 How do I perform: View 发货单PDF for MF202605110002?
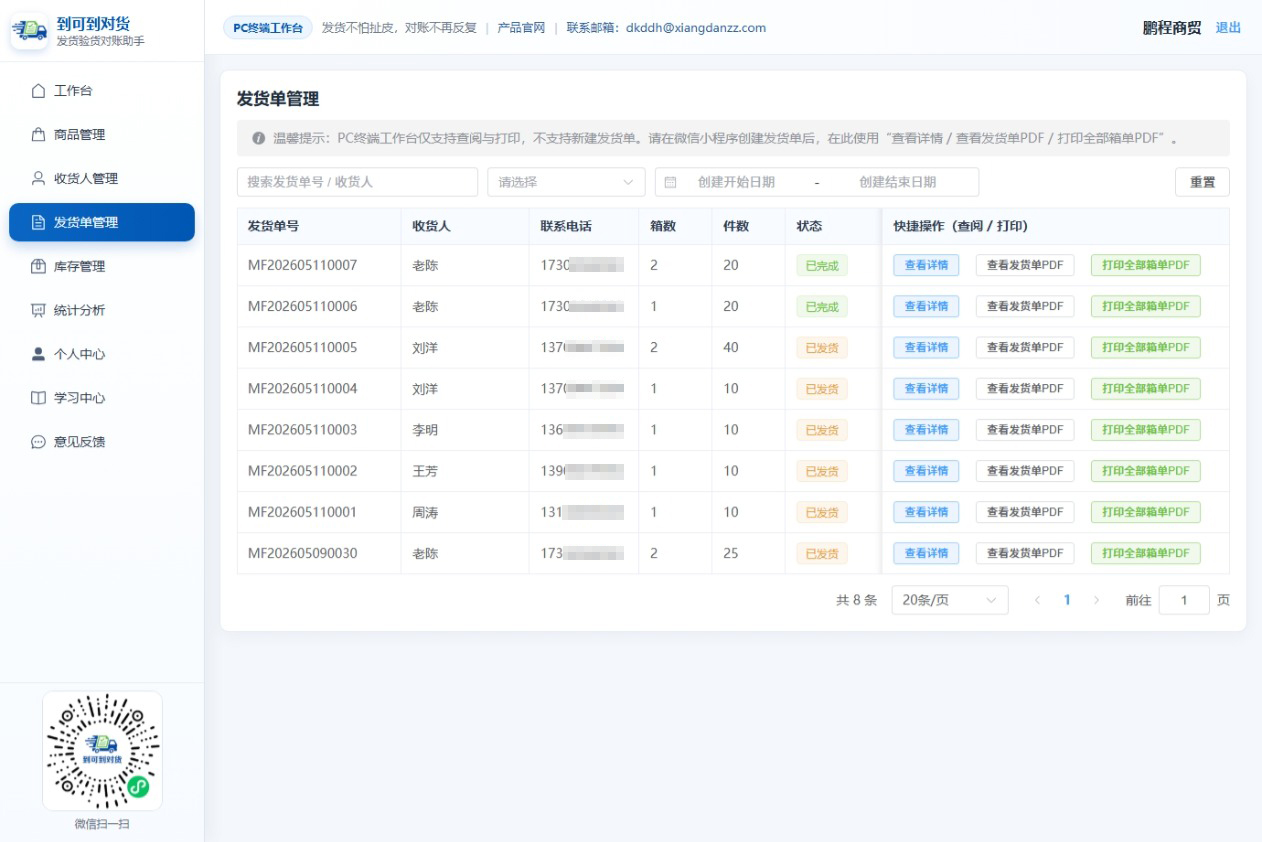1025,470
